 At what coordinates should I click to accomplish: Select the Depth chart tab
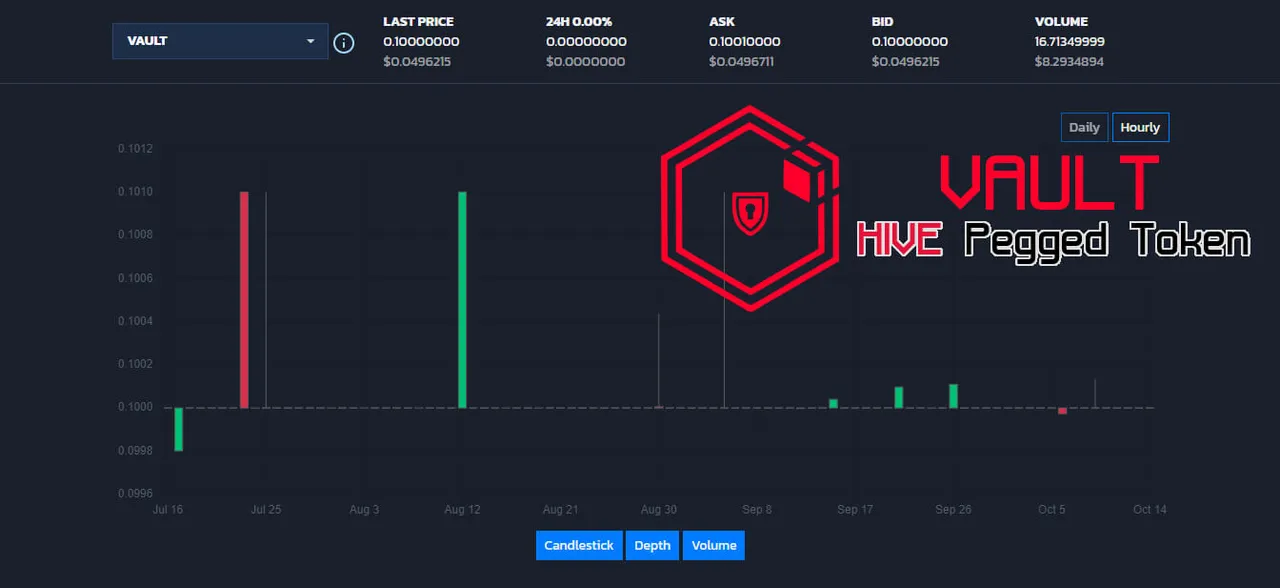click(652, 545)
